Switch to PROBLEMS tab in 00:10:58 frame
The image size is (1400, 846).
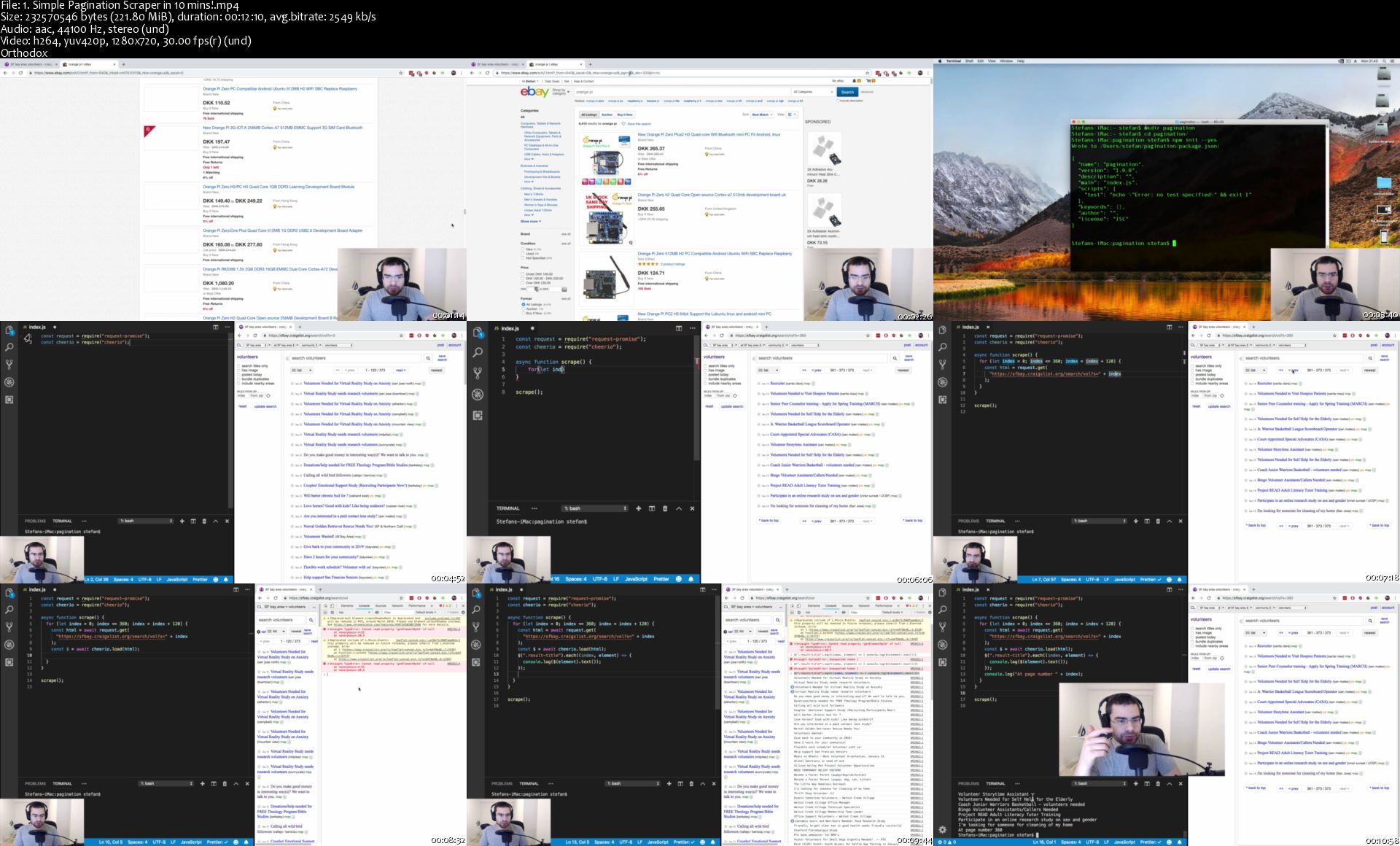[x=968, y=783]
